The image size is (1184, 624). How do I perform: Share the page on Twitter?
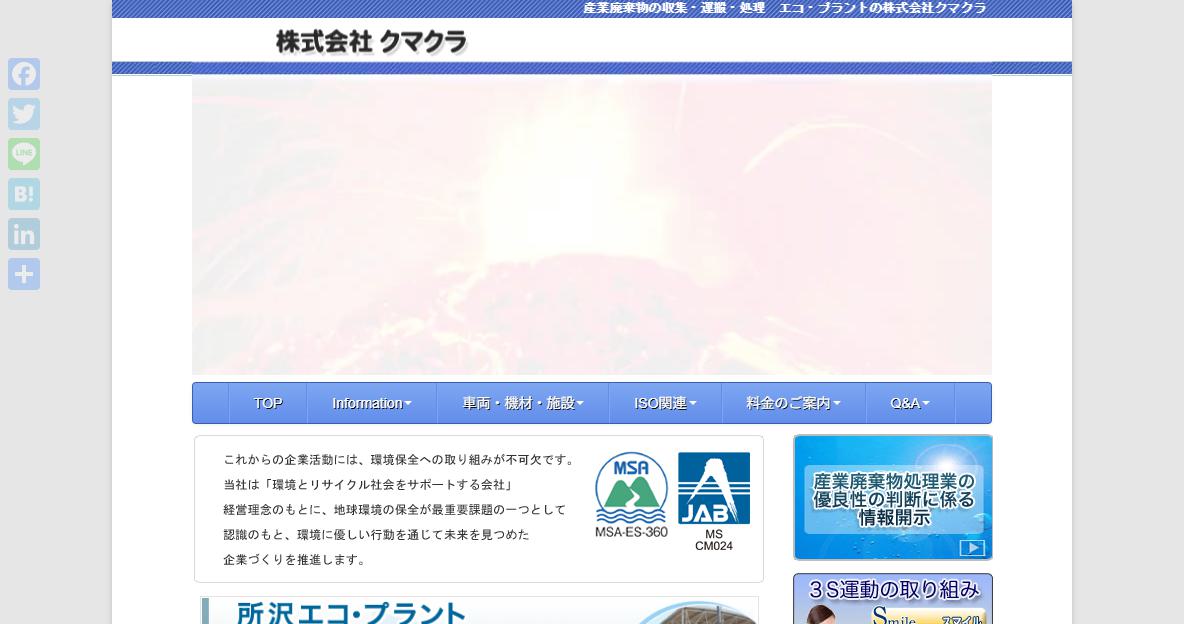24,114
